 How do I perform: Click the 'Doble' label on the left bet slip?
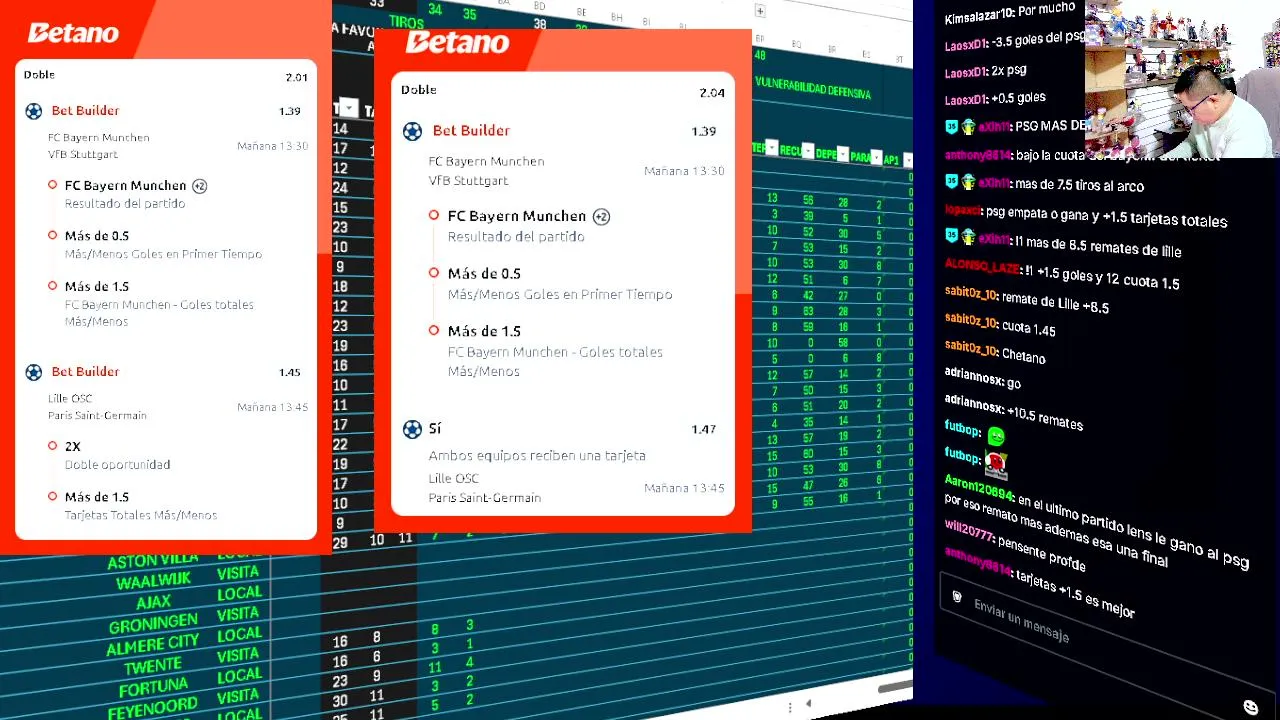click(x=40, y=75)
